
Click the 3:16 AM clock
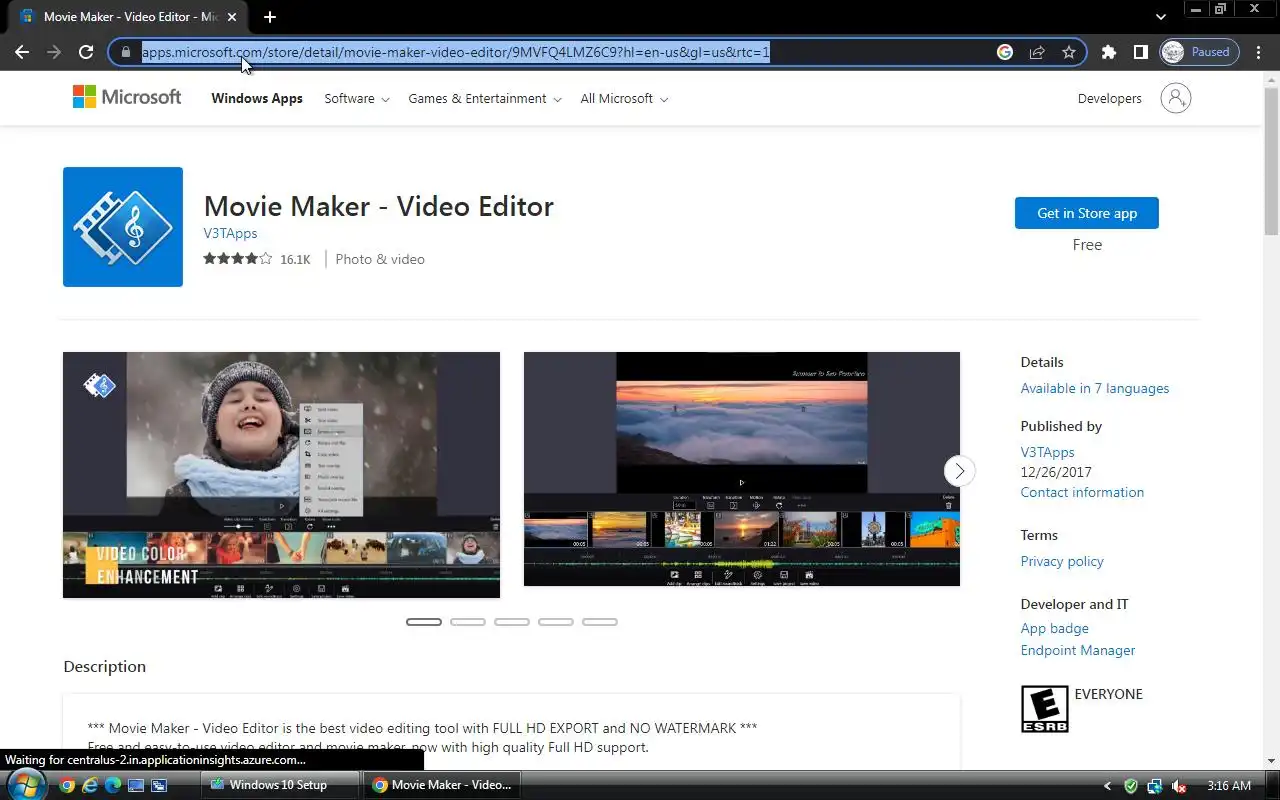click(x=1229, y=786)
